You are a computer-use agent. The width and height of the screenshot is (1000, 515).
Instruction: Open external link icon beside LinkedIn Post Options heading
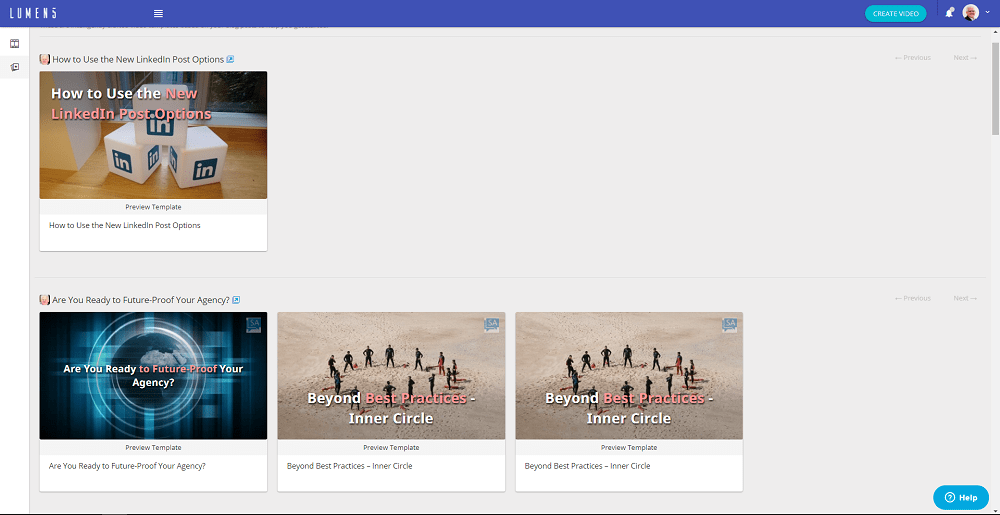pos(230,59)
